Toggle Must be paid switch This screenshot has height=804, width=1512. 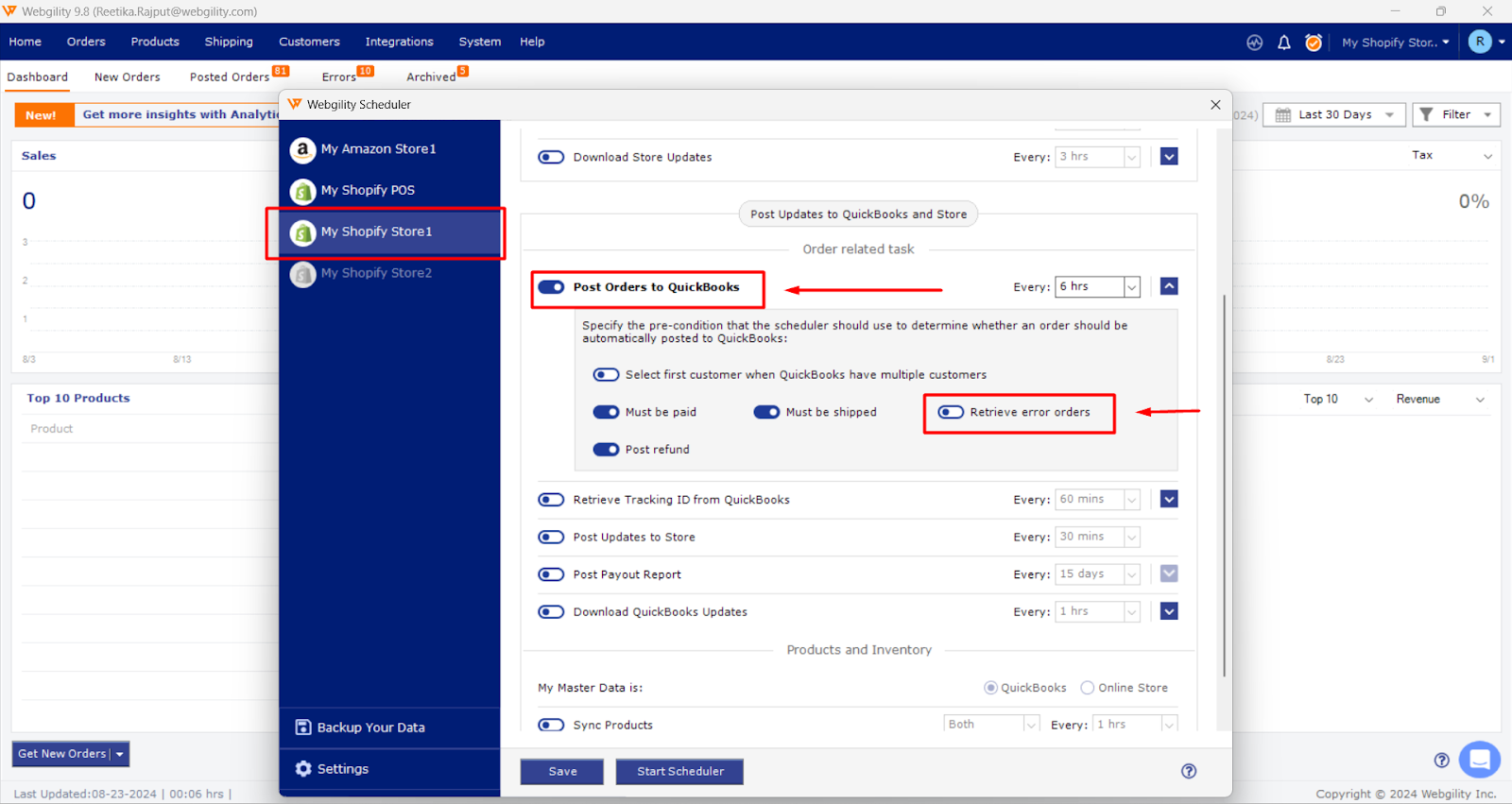tap(606, 412)
